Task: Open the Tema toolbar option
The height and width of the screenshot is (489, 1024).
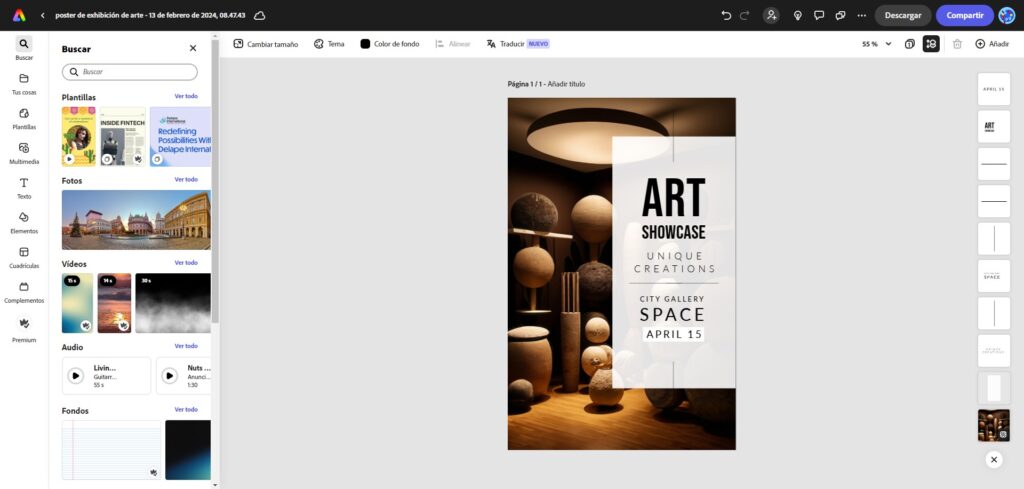Action: [x=329, y=44]
